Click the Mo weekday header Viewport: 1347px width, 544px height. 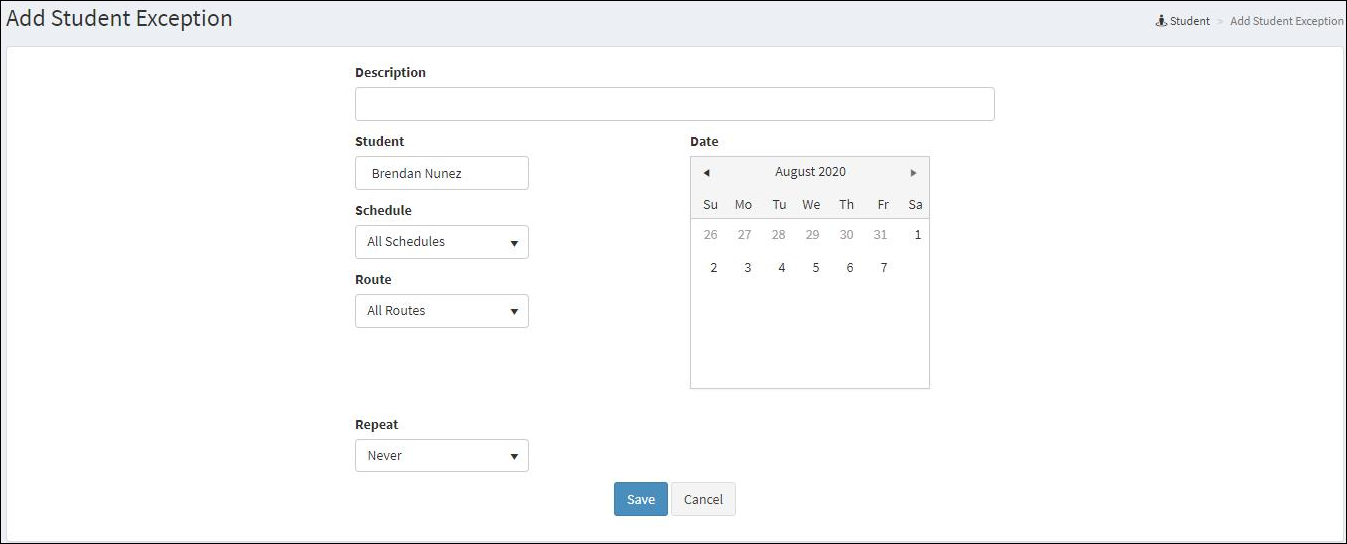click(x=743, y=205)
